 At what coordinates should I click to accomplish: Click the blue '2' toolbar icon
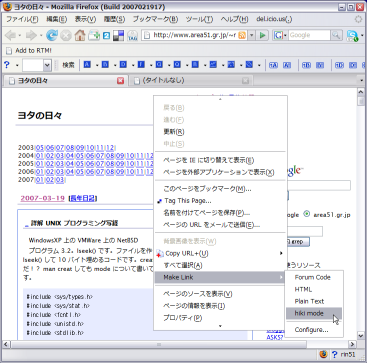pyautogui.click(x=106, y=35)
